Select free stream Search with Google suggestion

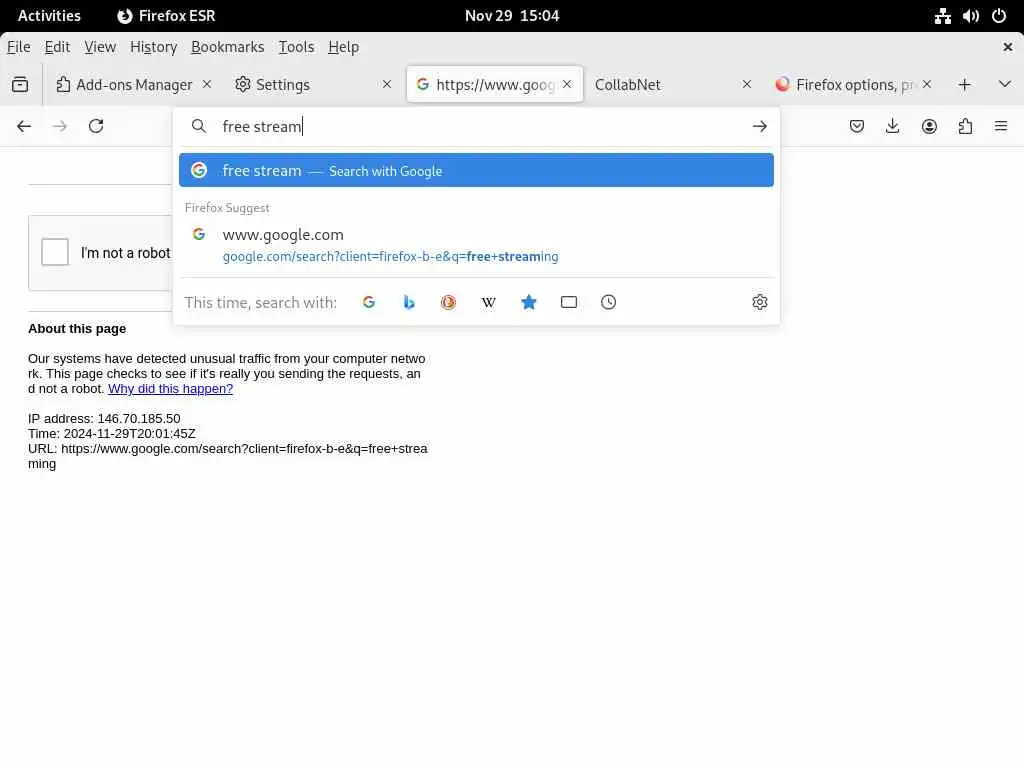[x=476, y=170]
